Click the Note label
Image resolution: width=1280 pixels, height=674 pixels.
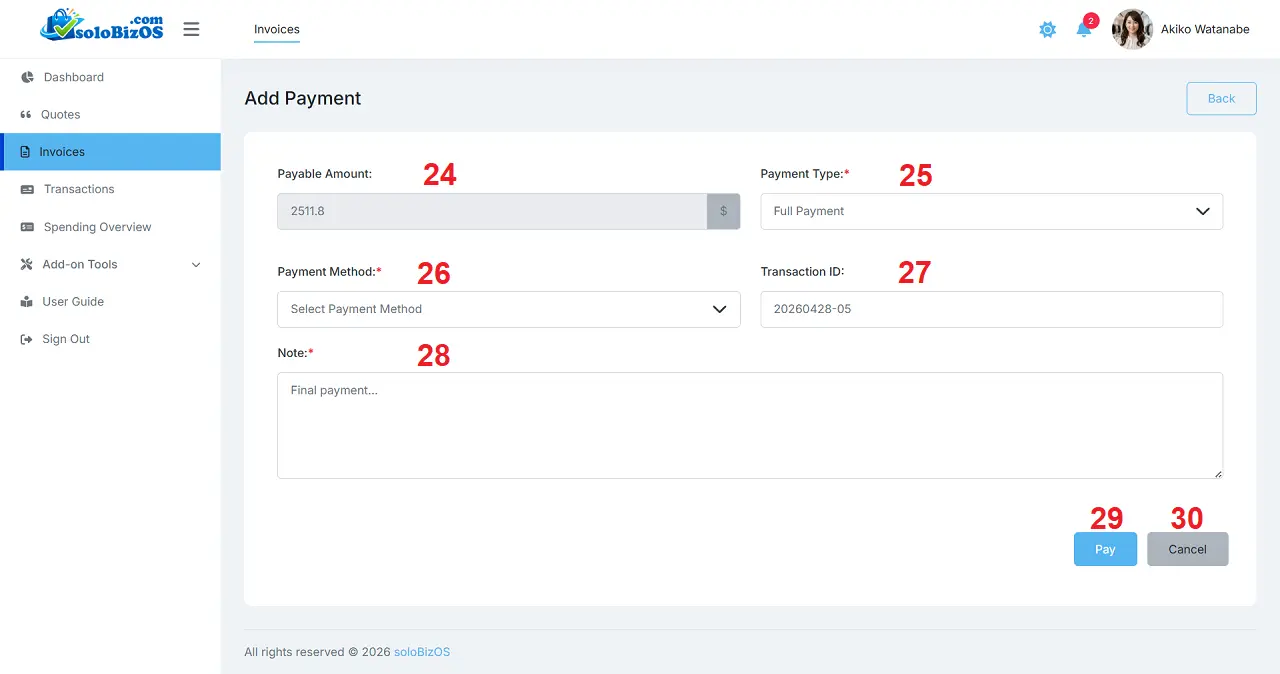tap(295, 353)
